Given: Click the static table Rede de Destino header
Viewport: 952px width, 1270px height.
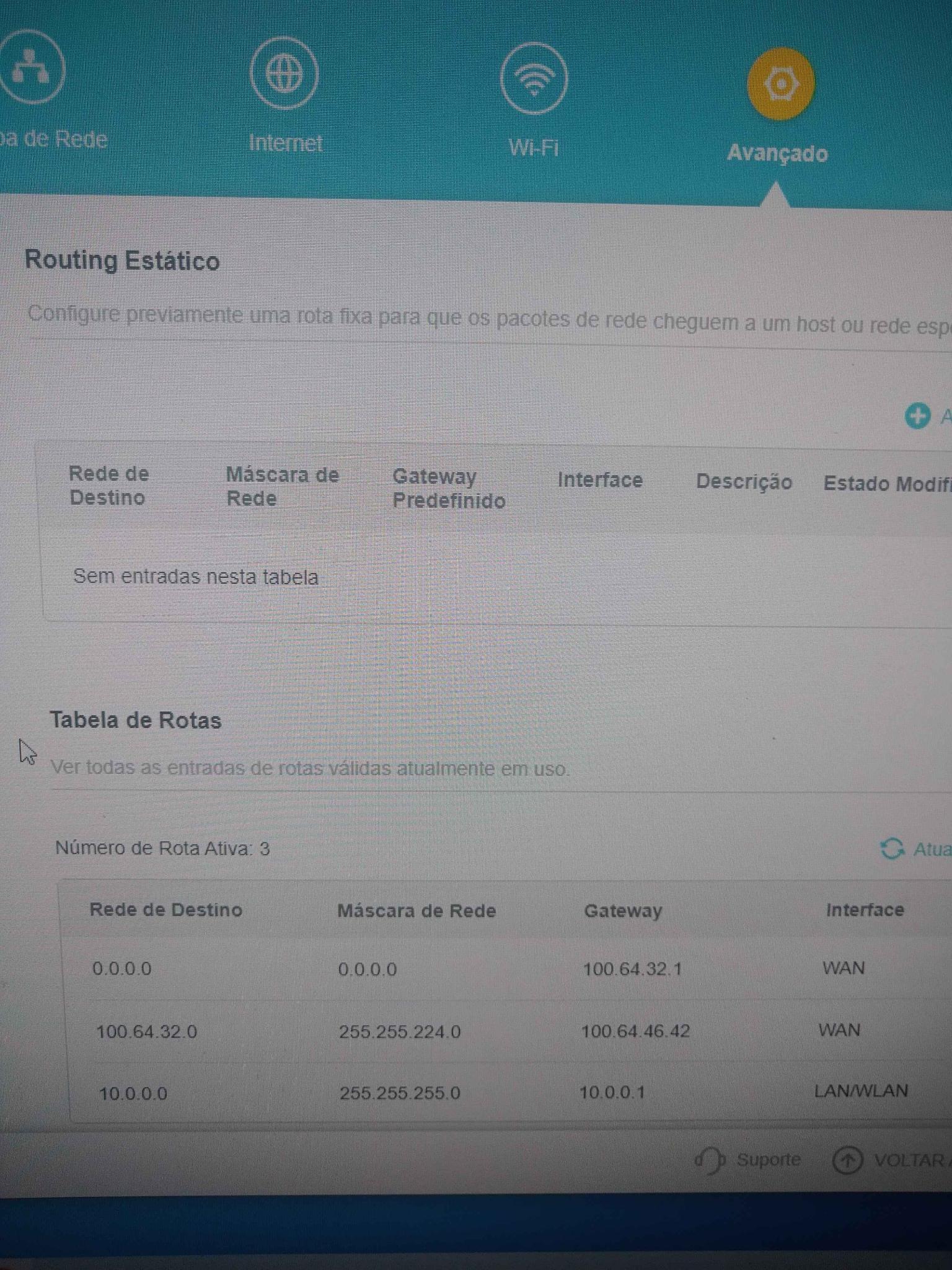Looking at the screenshot, I should coord(109,486).
